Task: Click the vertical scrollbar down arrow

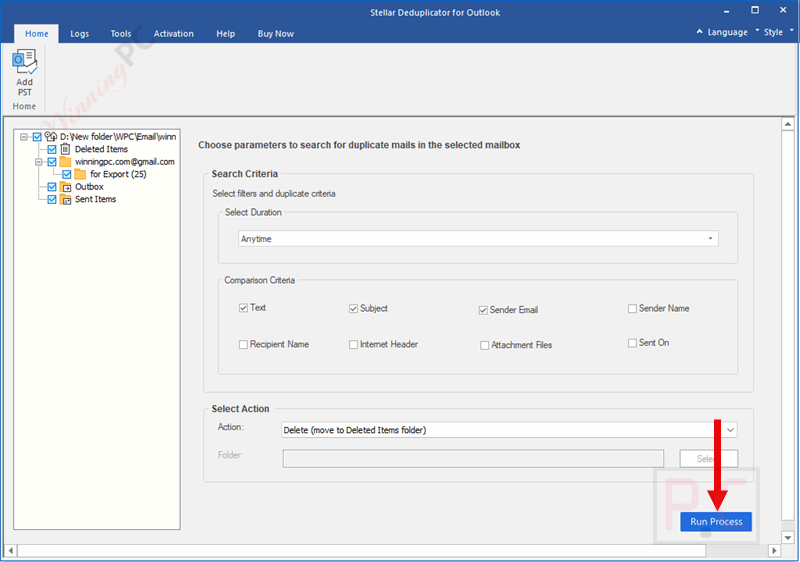Action: 788,538
